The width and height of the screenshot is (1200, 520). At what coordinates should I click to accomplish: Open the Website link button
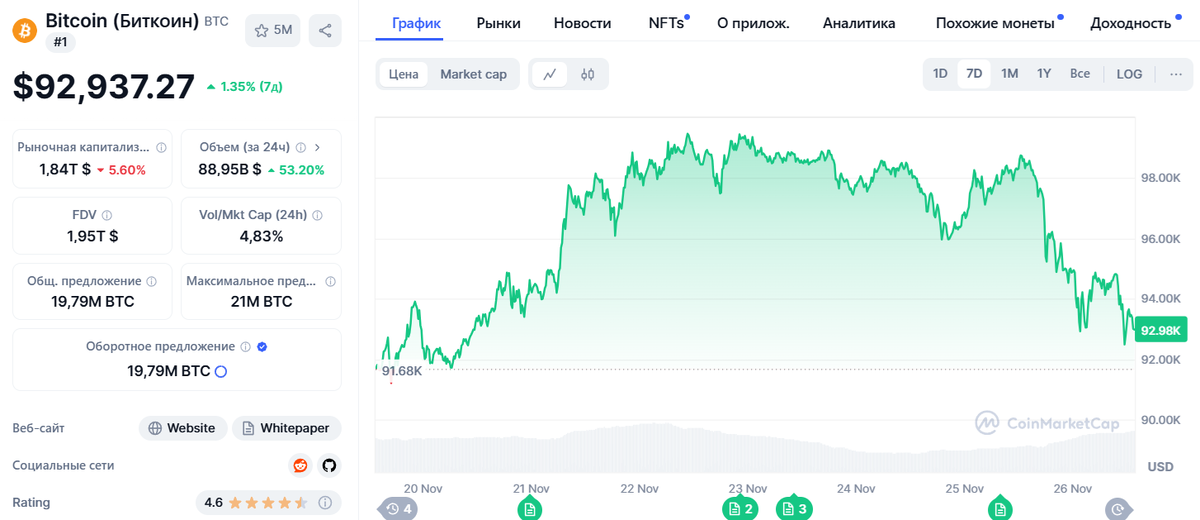[182, 428]
